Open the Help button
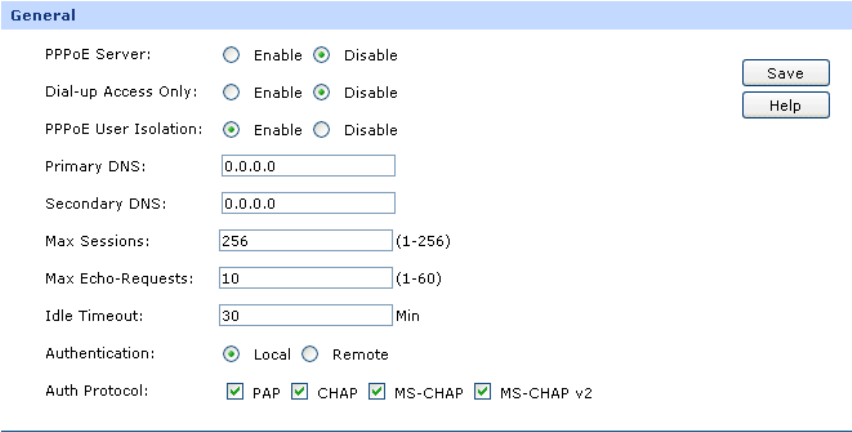 coord(771,104)
